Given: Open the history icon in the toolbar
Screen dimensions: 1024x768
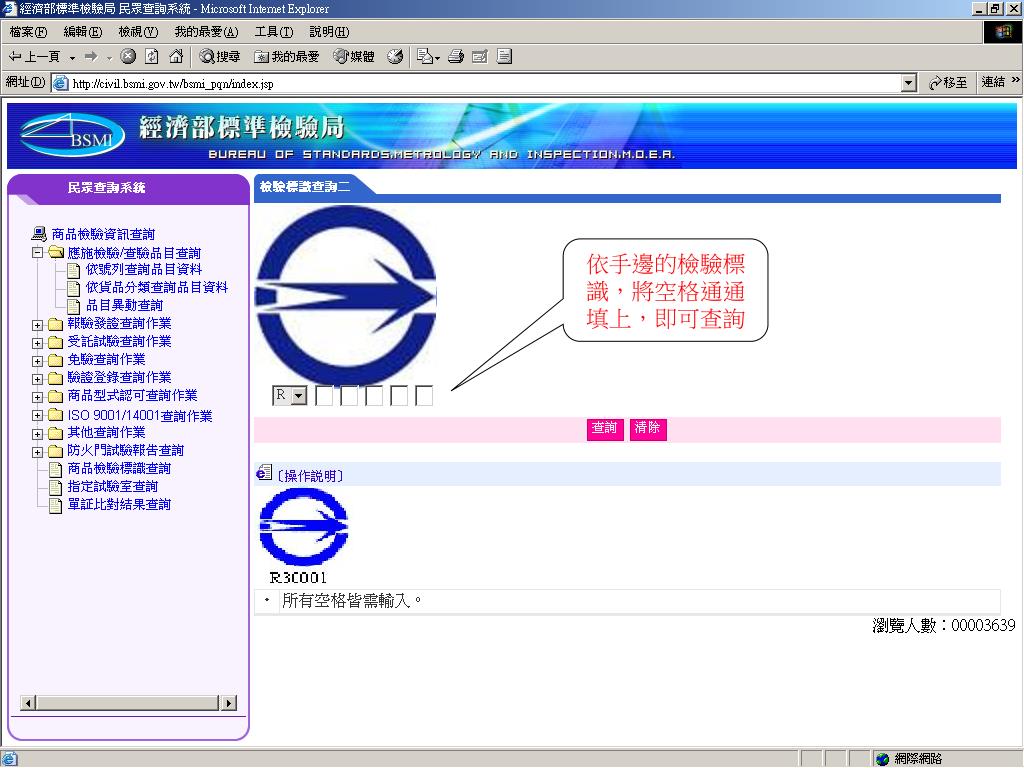Looking at the screenshot, I should click(x=394, y=57).
